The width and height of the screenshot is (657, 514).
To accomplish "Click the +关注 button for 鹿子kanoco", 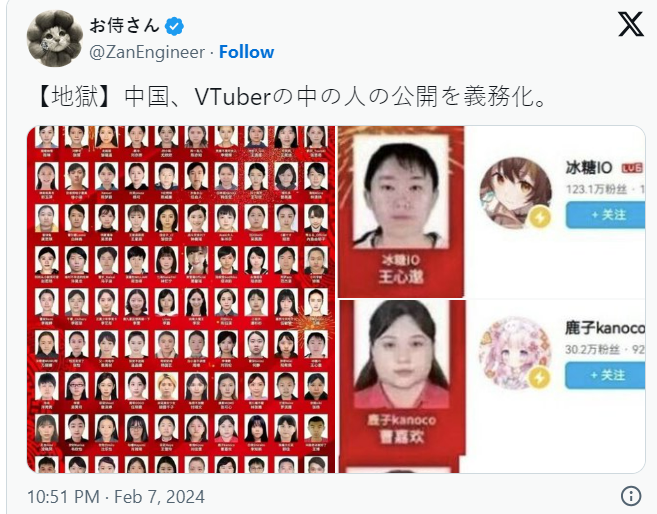I will coord(605,375).
